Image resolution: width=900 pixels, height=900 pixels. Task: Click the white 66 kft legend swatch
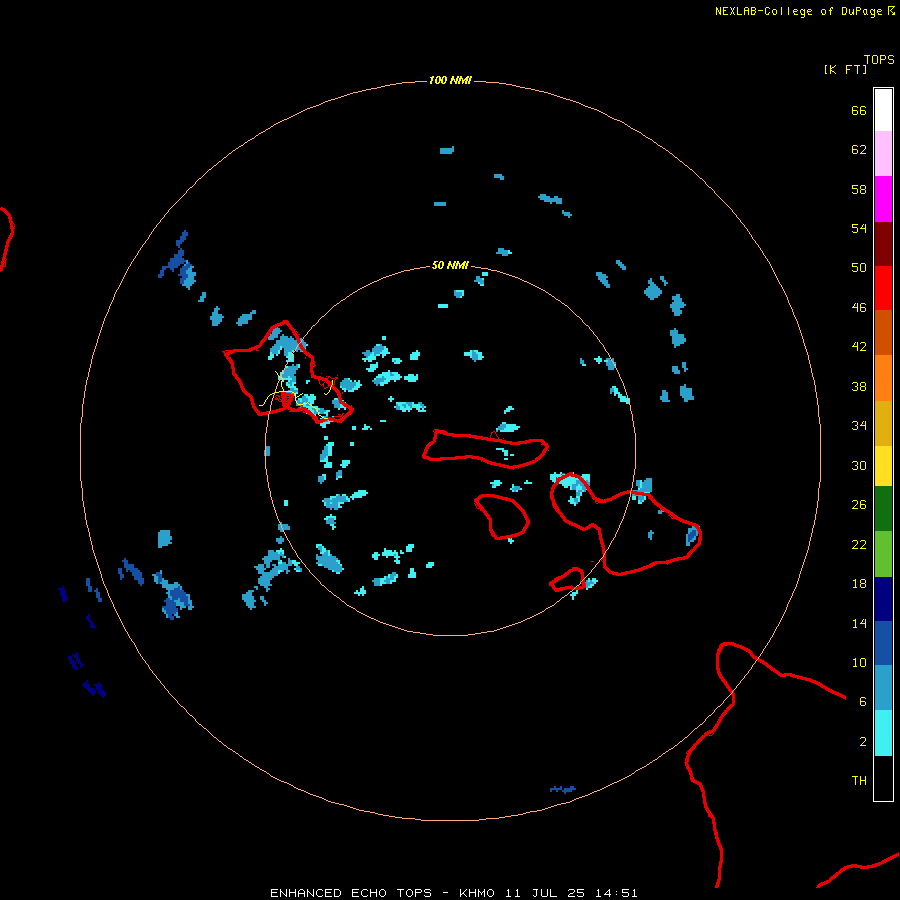click(883, 110)
